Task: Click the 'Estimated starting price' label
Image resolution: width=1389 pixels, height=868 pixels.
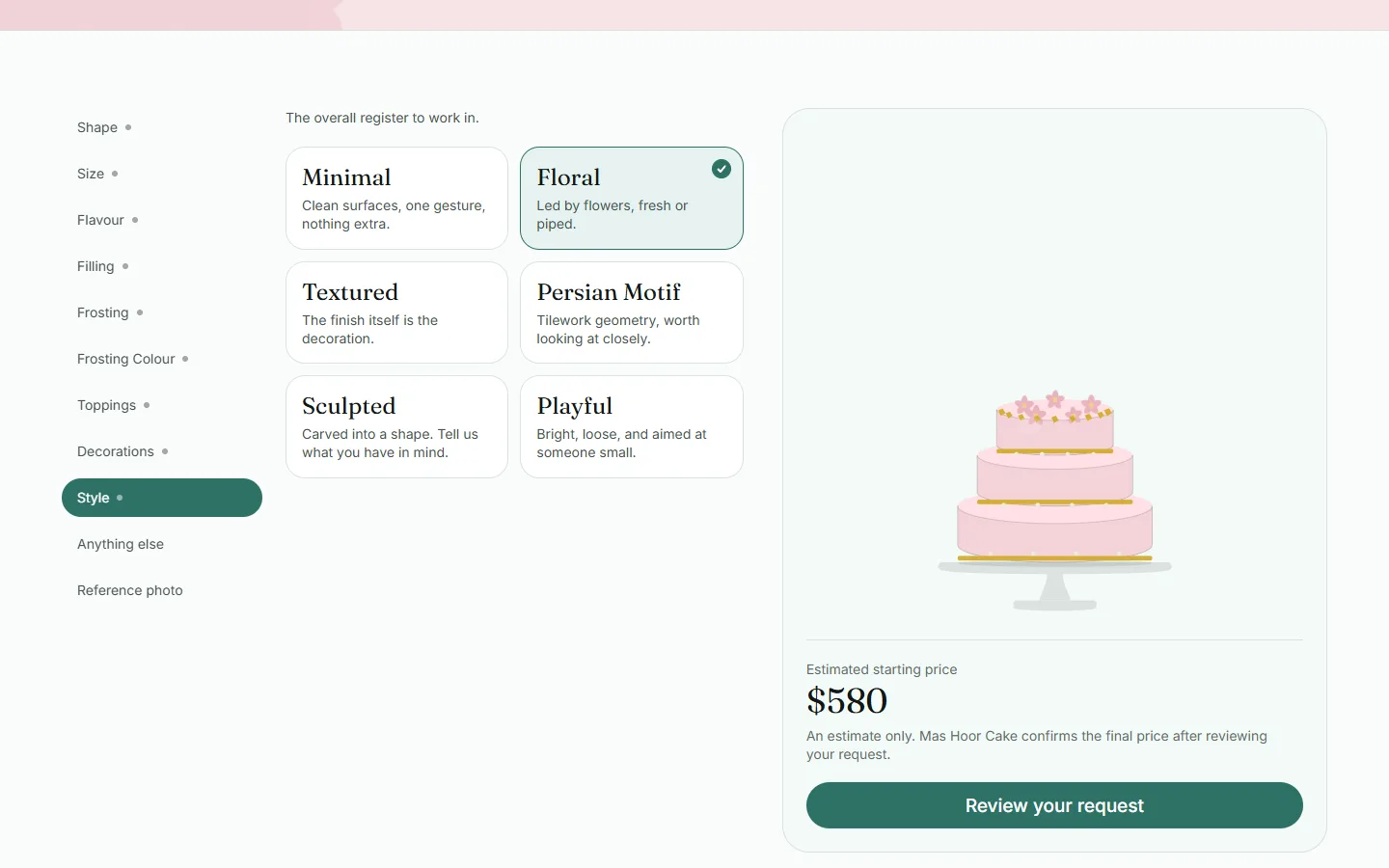Action: tap(882, 669)
